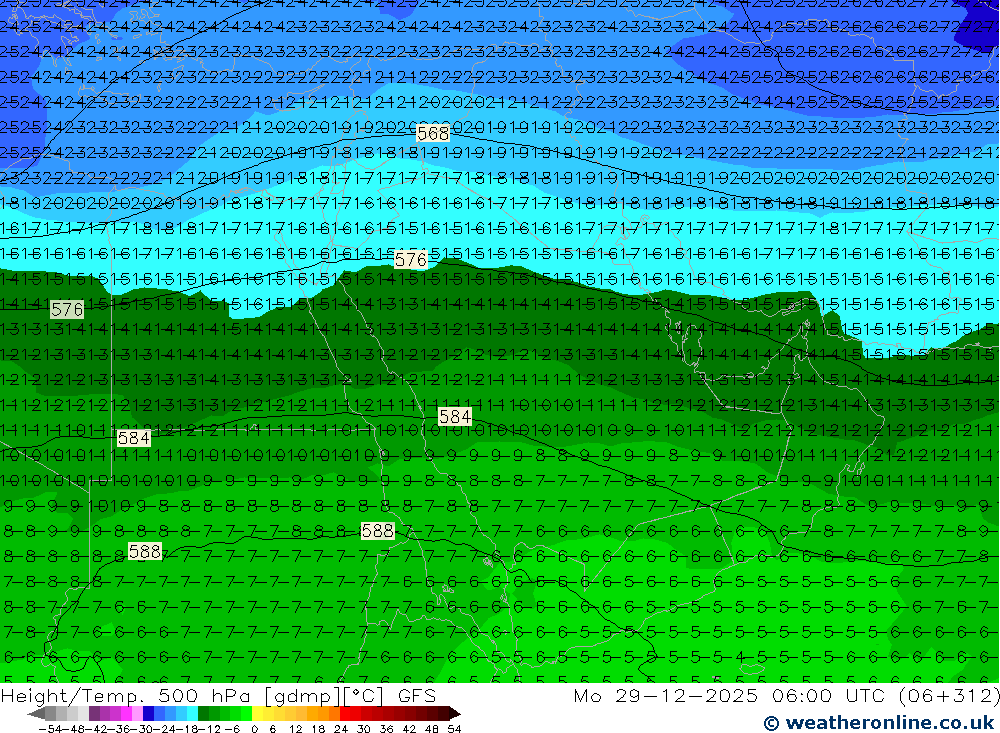Select the [°C] unit label
The image size is (1000, 733).
coord(364,697)
